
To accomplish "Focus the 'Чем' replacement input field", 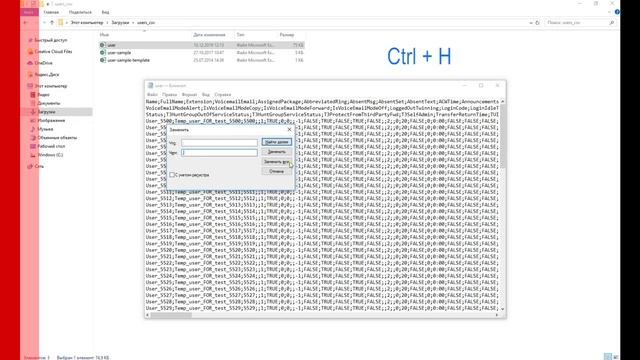I will click(x=219, y=153).
